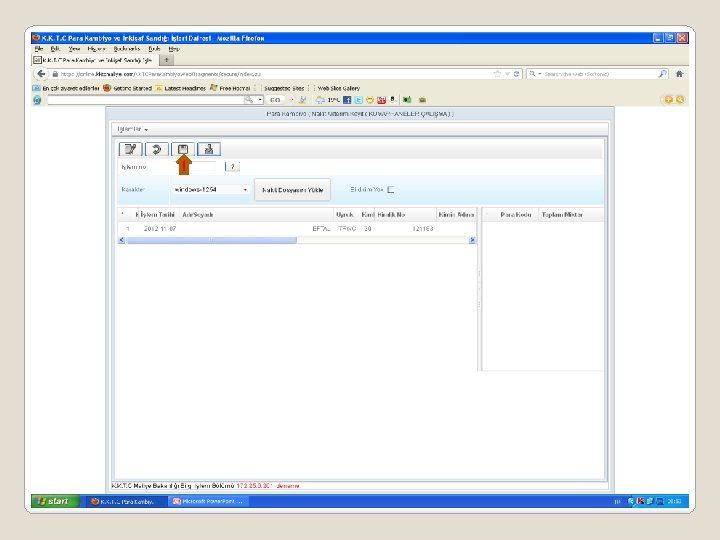
Task: Open the search engine selector dropdown
Action: (x=535, y=74)
